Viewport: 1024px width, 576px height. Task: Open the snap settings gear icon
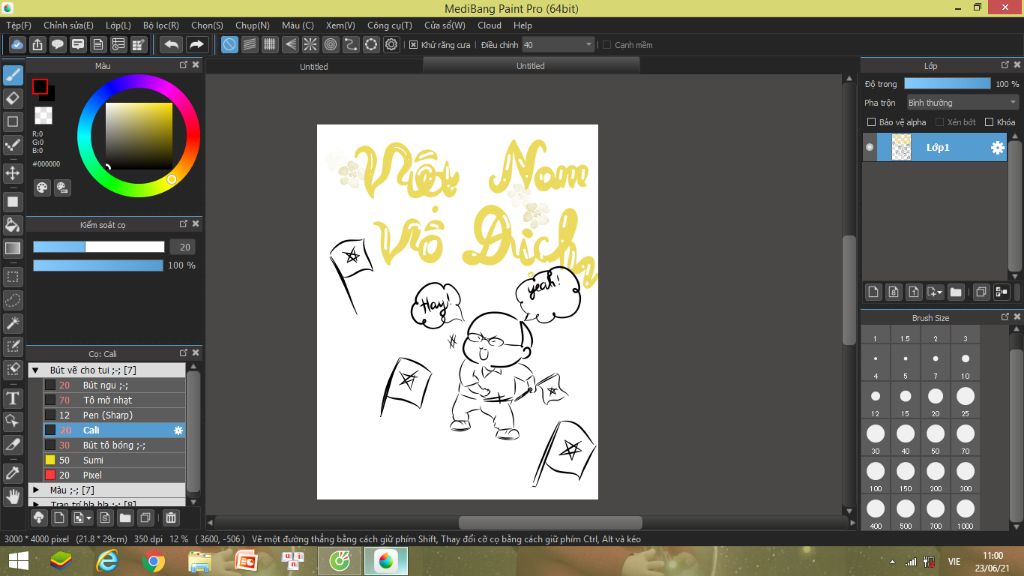pos(391,44)
